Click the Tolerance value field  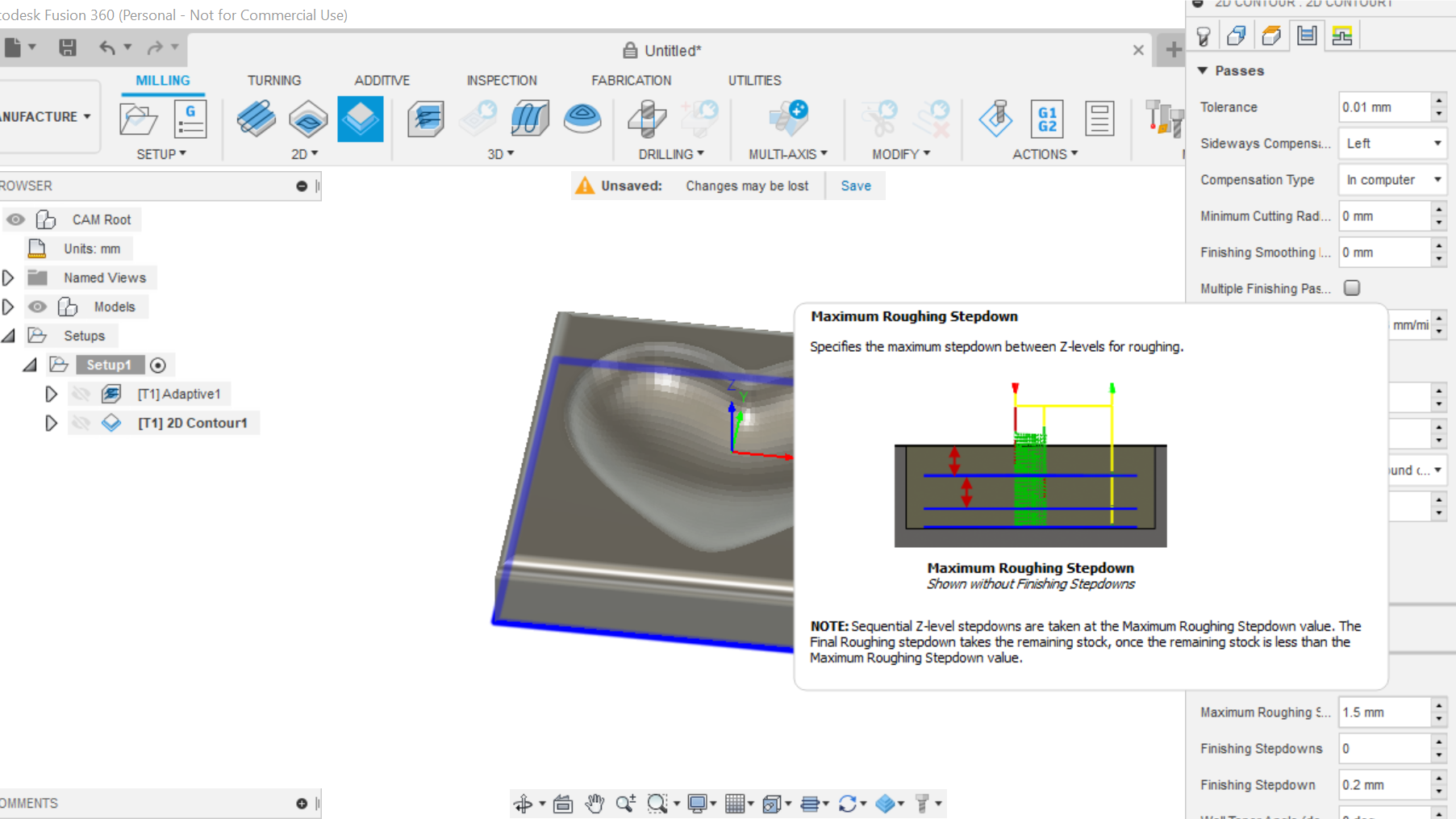(x=1384, y=107)
